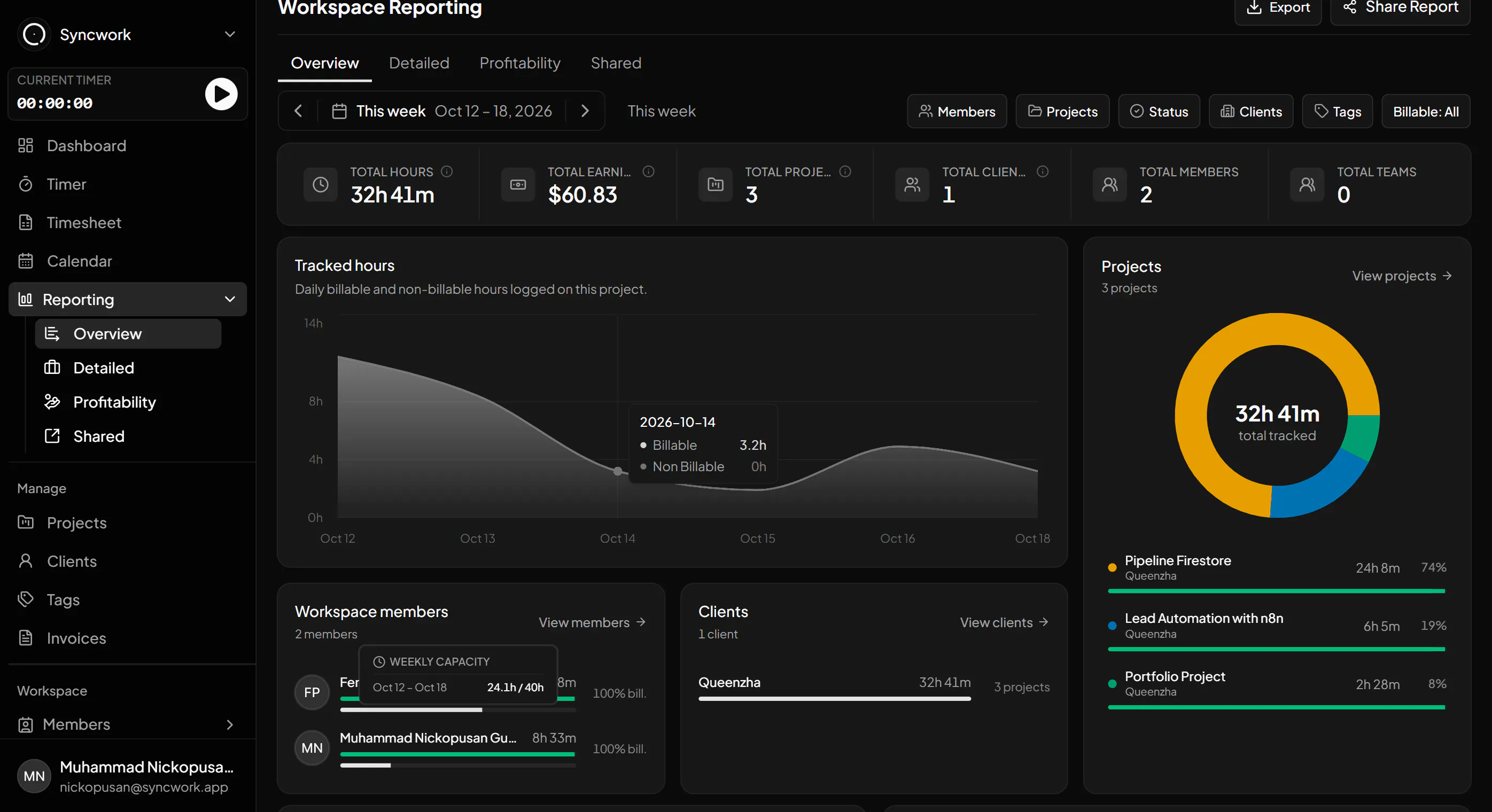
Task: Click the Total Hours info icon
Action: pos(447,171)
